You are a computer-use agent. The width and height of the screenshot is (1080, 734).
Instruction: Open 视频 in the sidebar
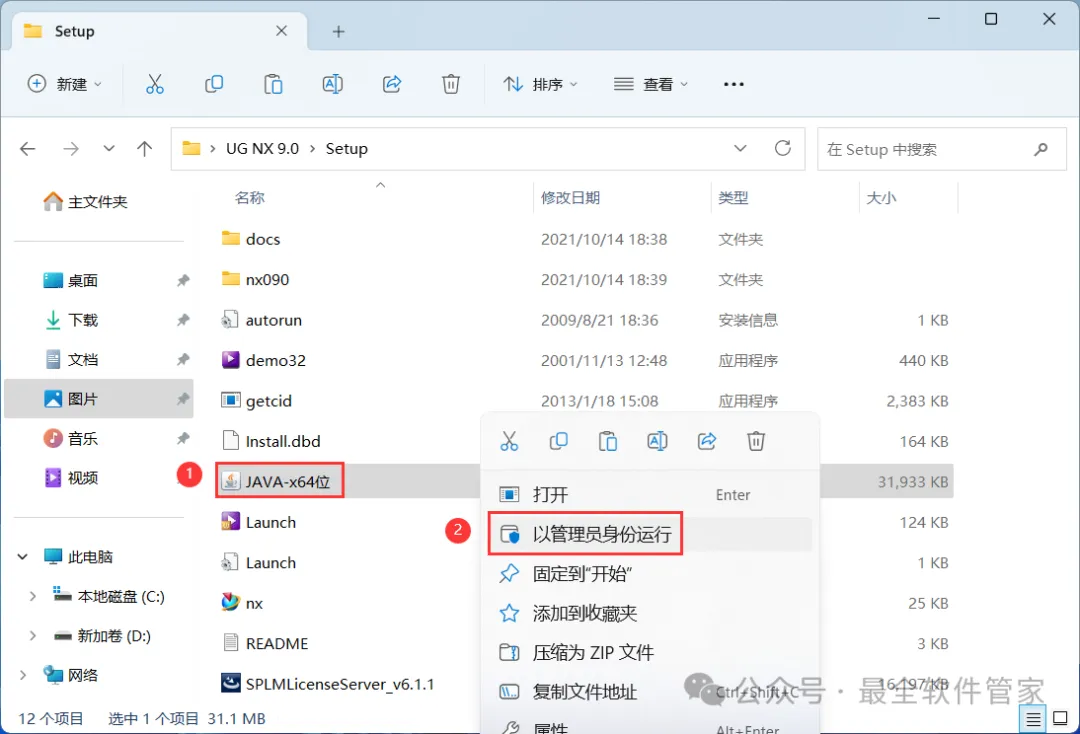point(71,477)
